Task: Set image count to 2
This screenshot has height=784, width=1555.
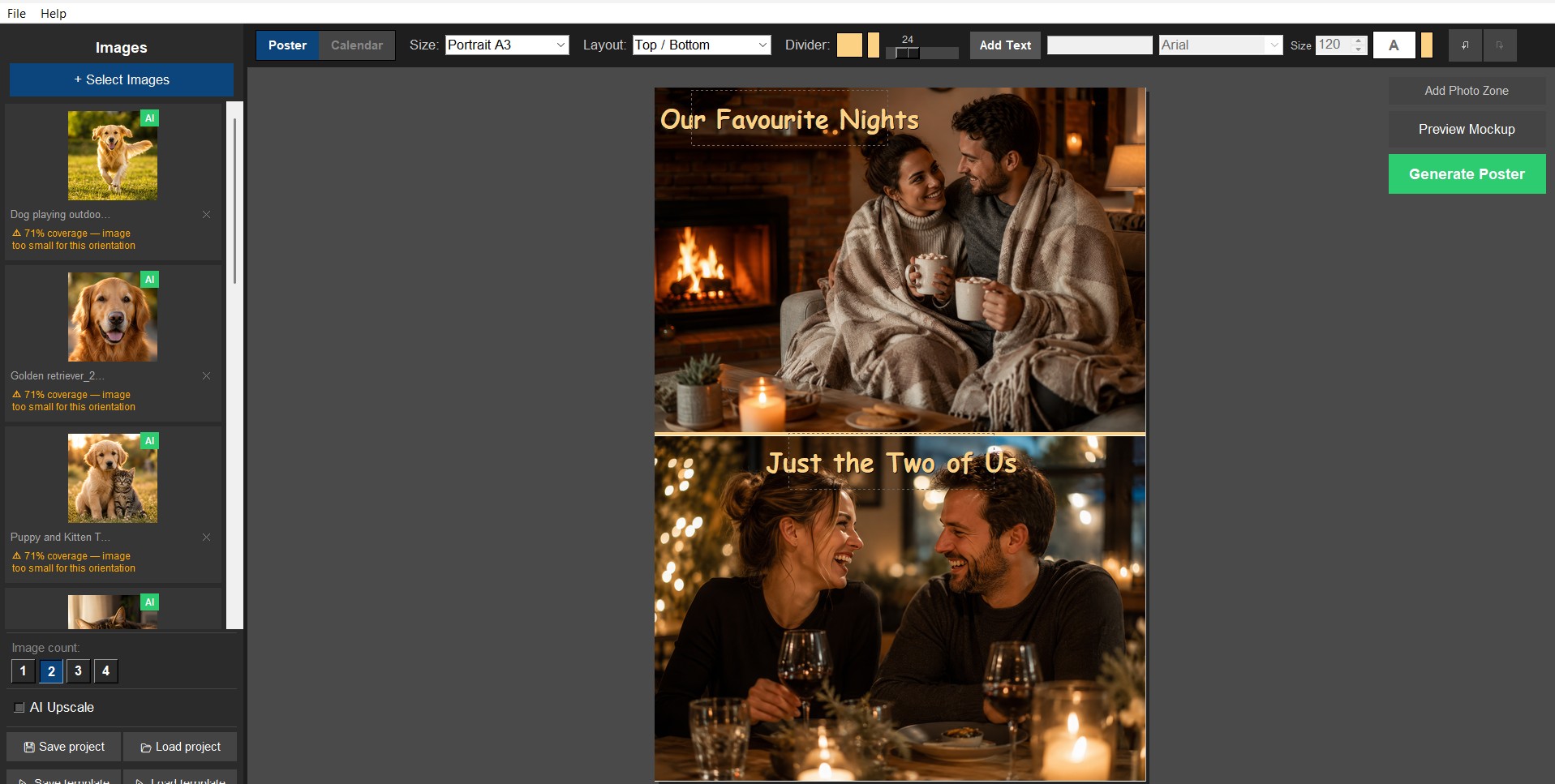Action: click(x=51, y=671)
